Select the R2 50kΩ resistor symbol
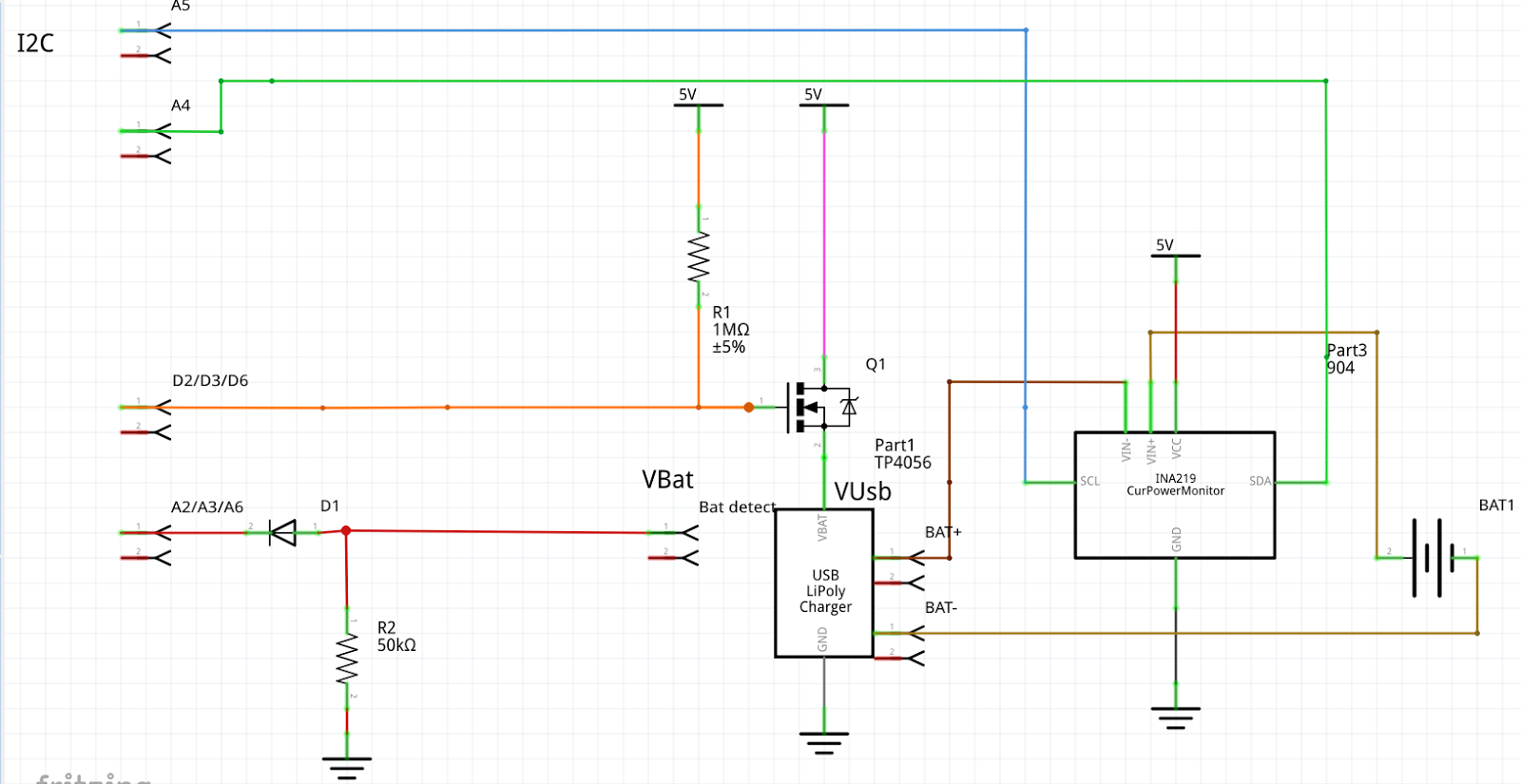 [x=347, y=660]
